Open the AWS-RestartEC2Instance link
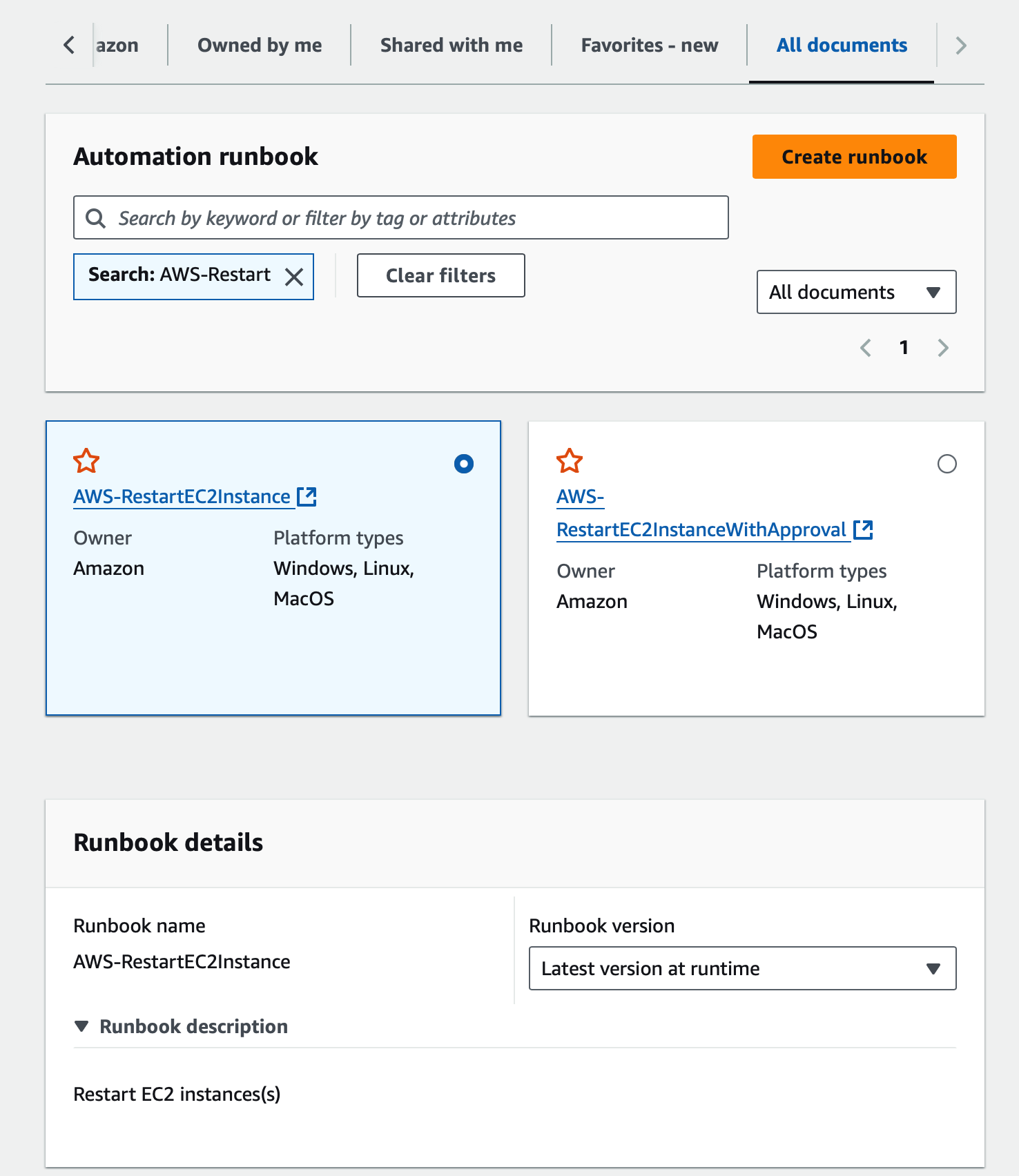This screenshot has height=1176, width=1019. (x=182, y=496)
